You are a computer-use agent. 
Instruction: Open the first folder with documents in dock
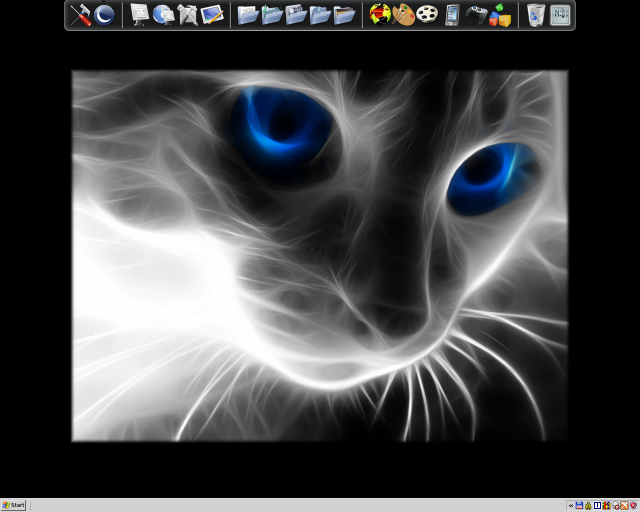[248, 15]
